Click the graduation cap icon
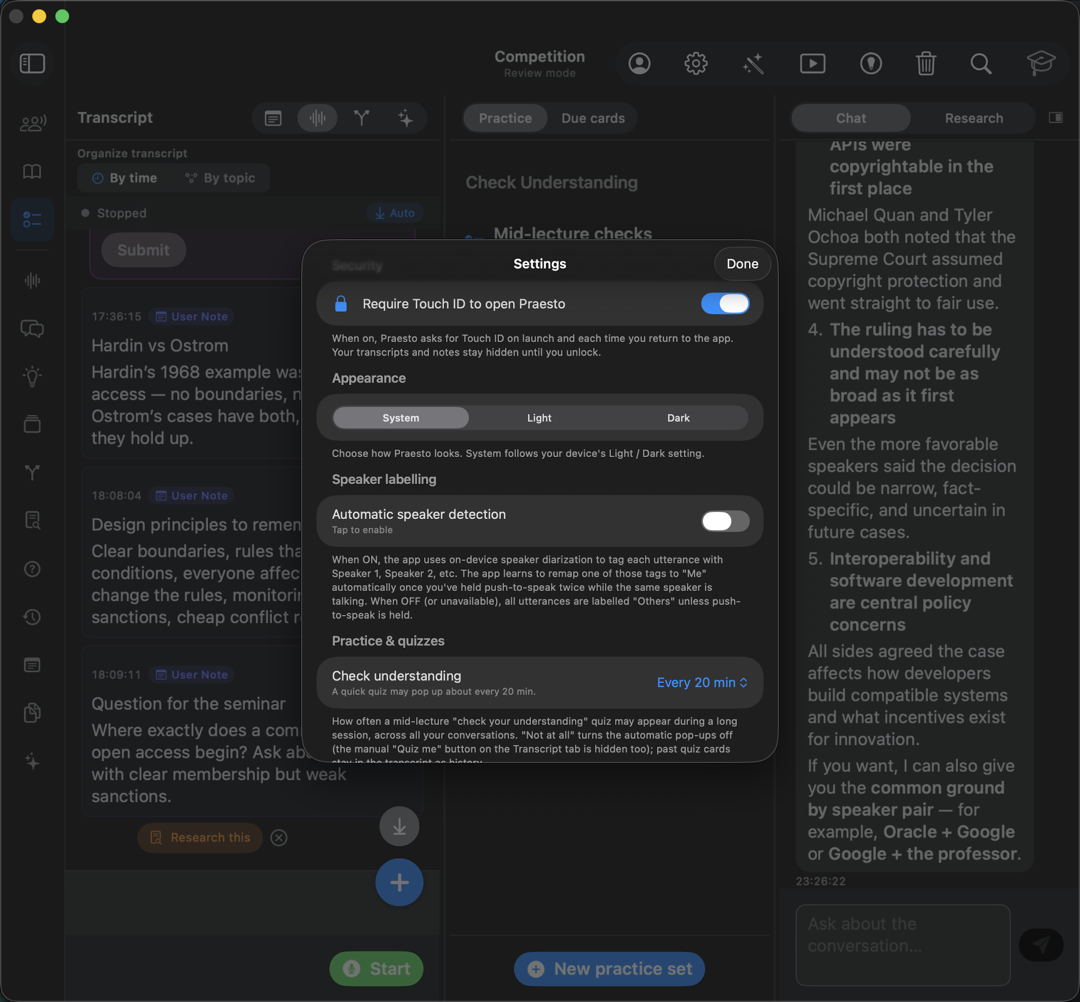The height and width of the screenshot is (1002, 1080). (1041, 63)
